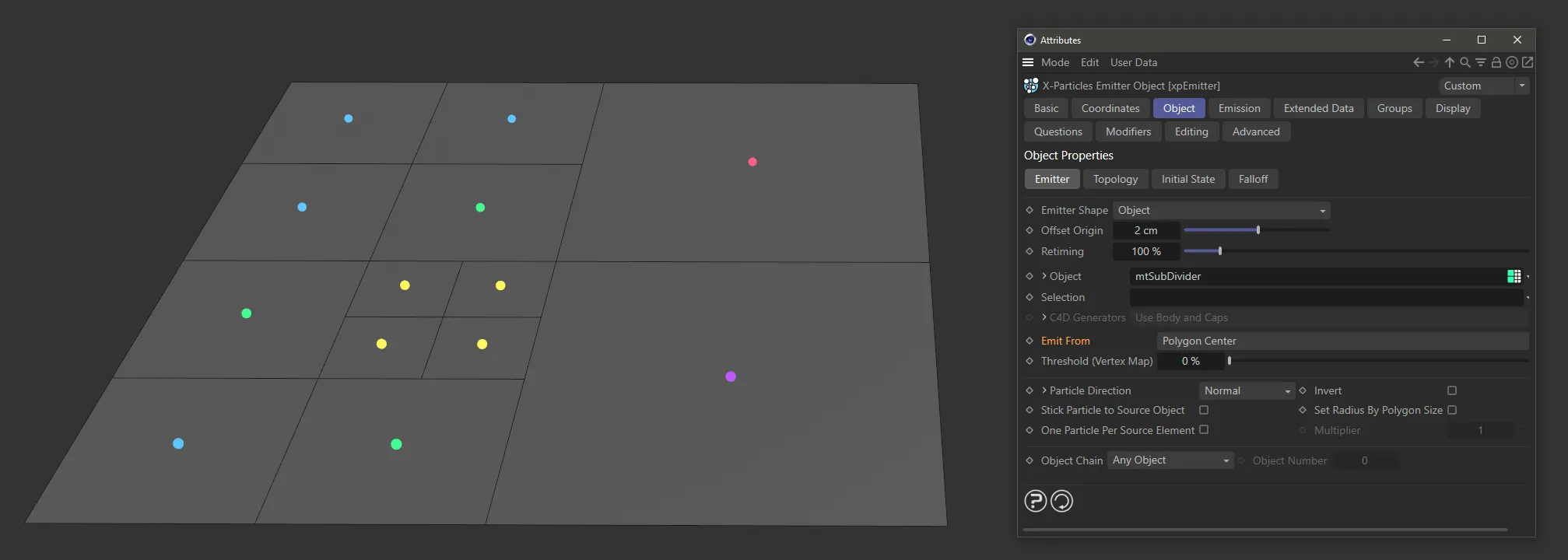Switch to the Advanced tab
Image resolution: width=1568 pixels, height=560 pixels.
click(1256, 131)
